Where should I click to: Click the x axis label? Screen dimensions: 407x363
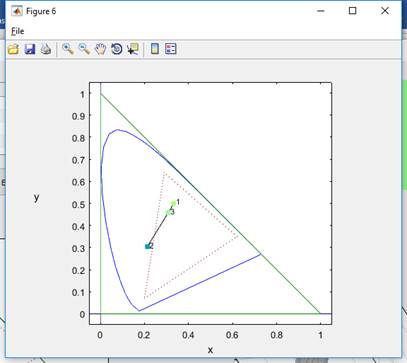pos(210,350)
